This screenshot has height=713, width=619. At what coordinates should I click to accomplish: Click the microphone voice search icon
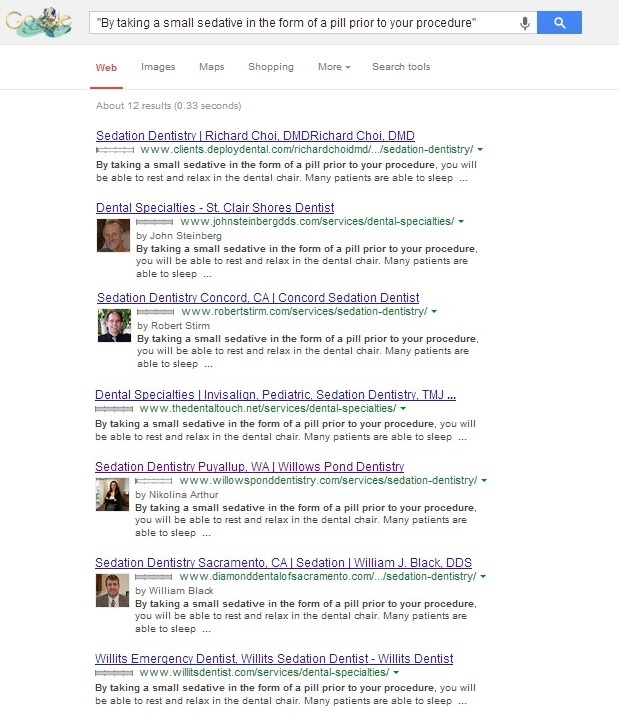[525, 23]
